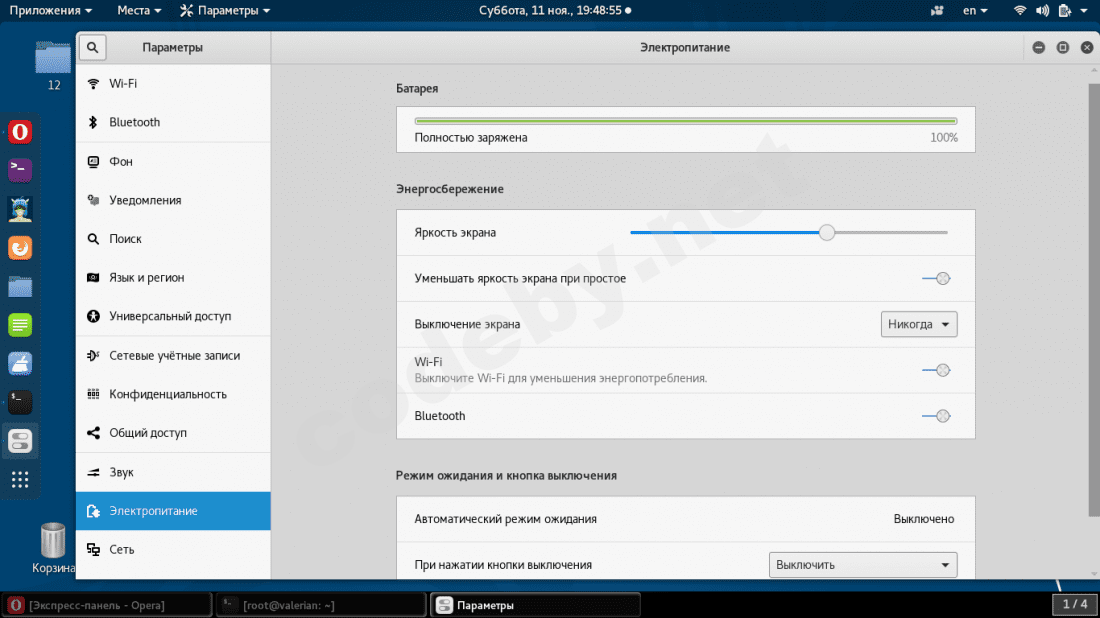Click the settings toggle icon in dock
The image size is (1100, 618).
tap(20, 441)
